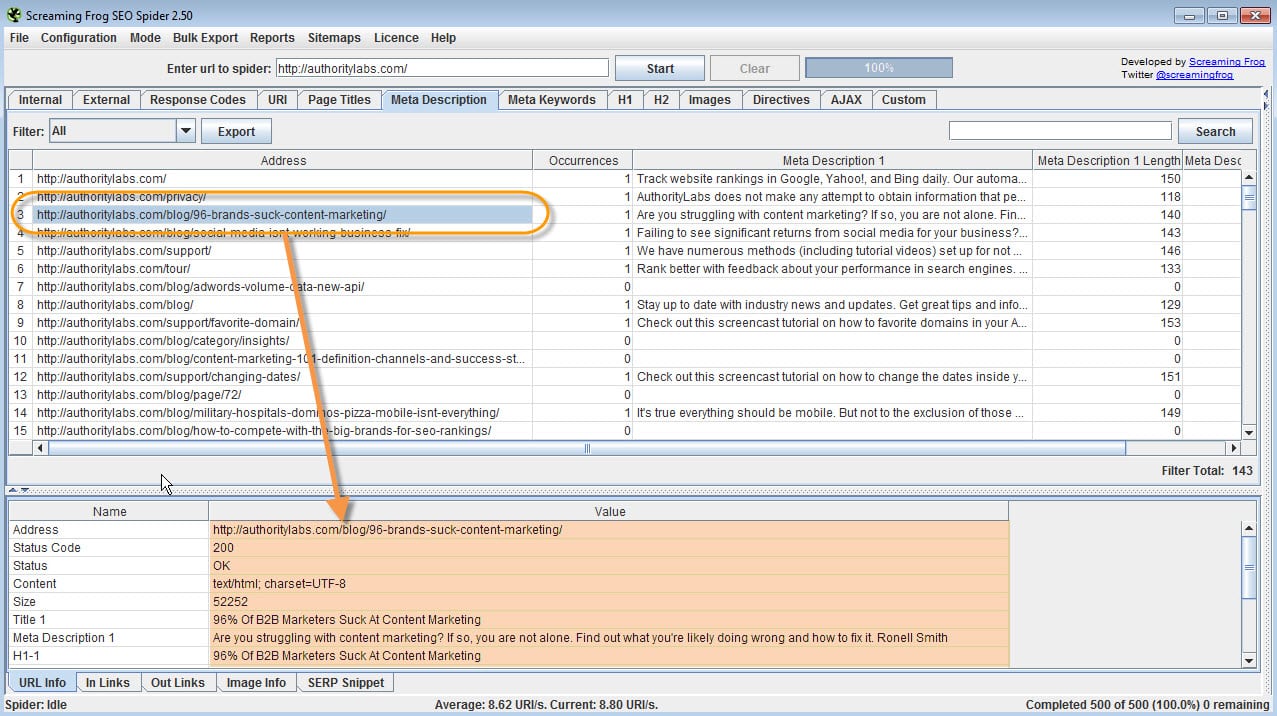This screenshot has width=1277, height=716.
Task: Click the Clear button
Action: coord(755,69)
